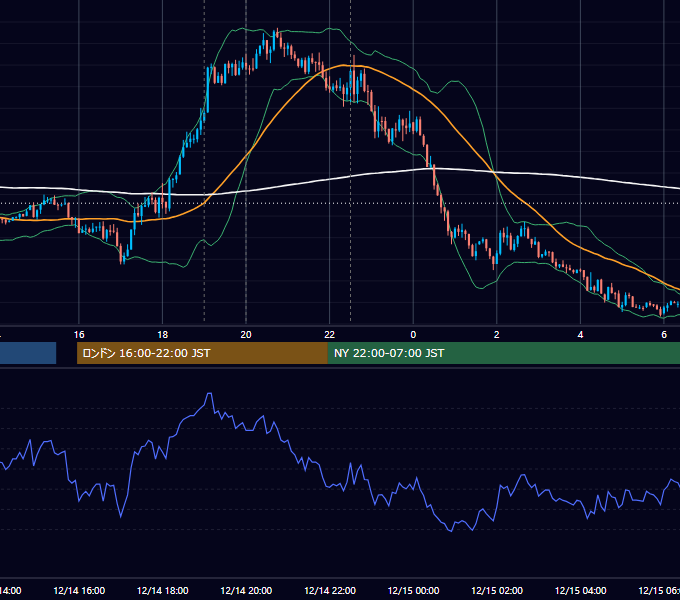Click the 12/15 04:00 date label
680x600 pixels.
pyautogui.click(x=580, y=591)
